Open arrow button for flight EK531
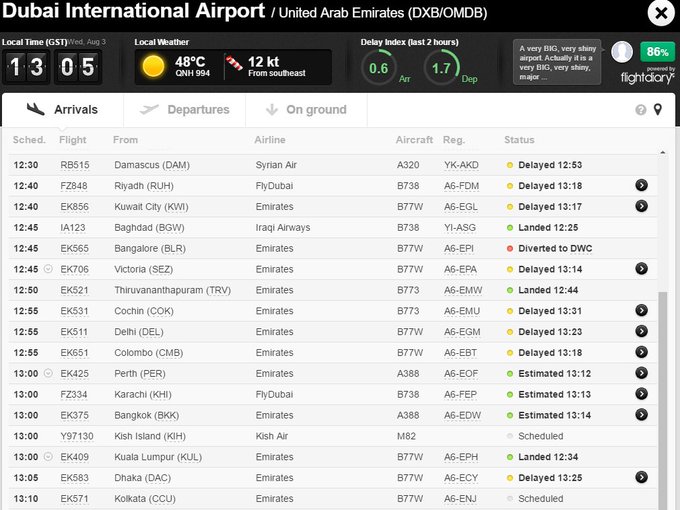Viewport: 680px width, 510px height. (641, 310)
